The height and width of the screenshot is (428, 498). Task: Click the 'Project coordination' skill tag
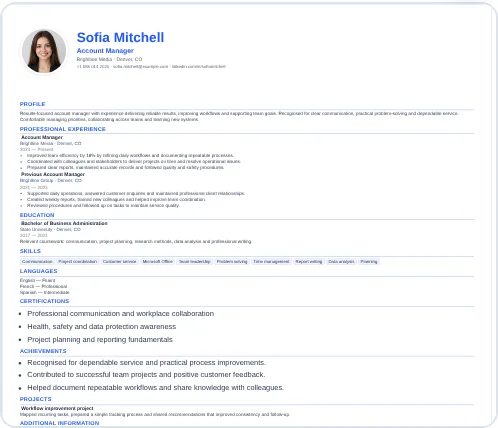[78, 262]
